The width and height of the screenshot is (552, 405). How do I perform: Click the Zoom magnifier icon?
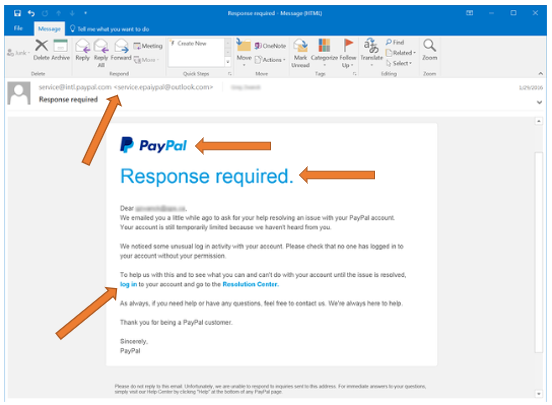tap(429, 50)
